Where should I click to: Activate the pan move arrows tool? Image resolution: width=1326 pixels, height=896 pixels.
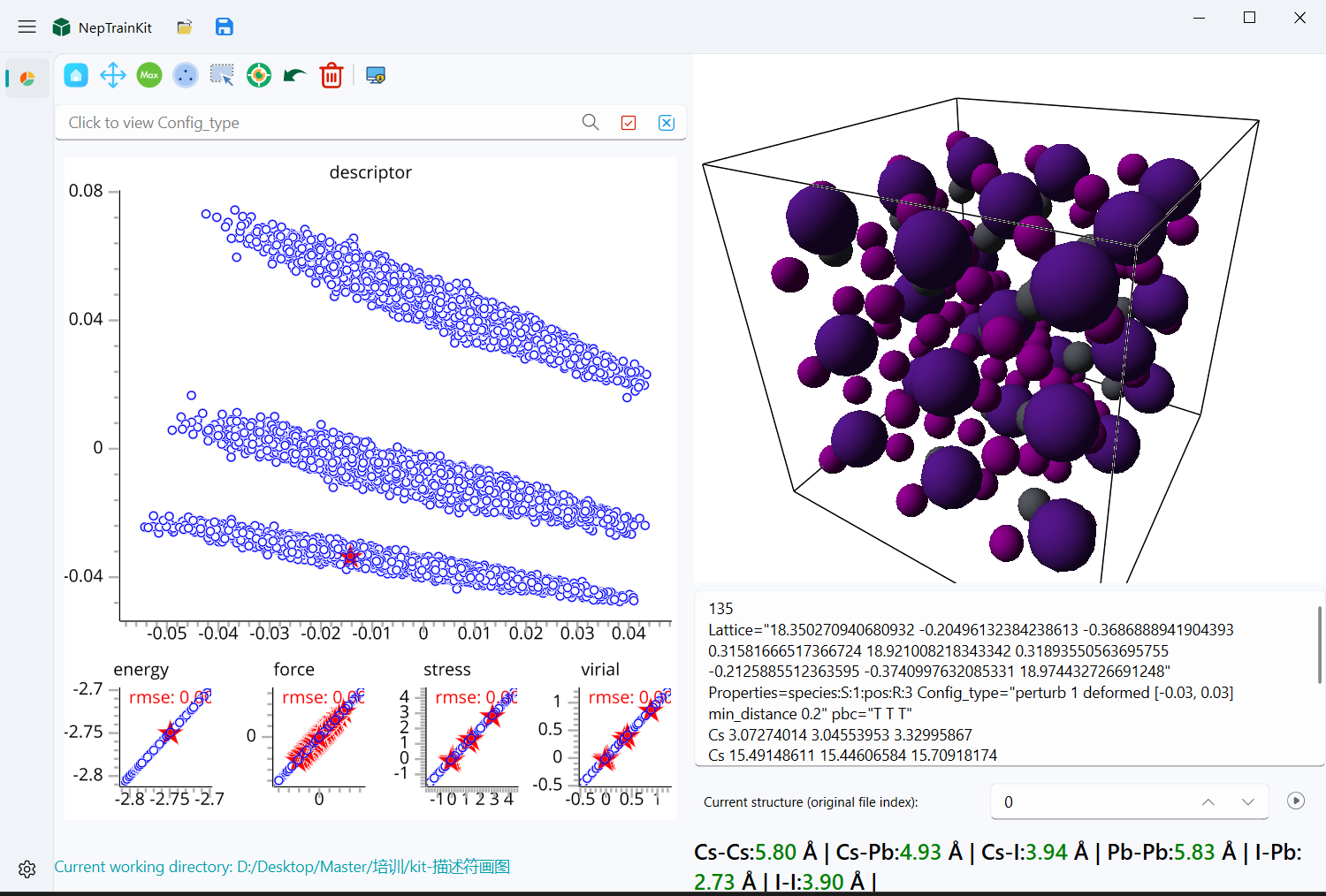click(x=113, y=75)
